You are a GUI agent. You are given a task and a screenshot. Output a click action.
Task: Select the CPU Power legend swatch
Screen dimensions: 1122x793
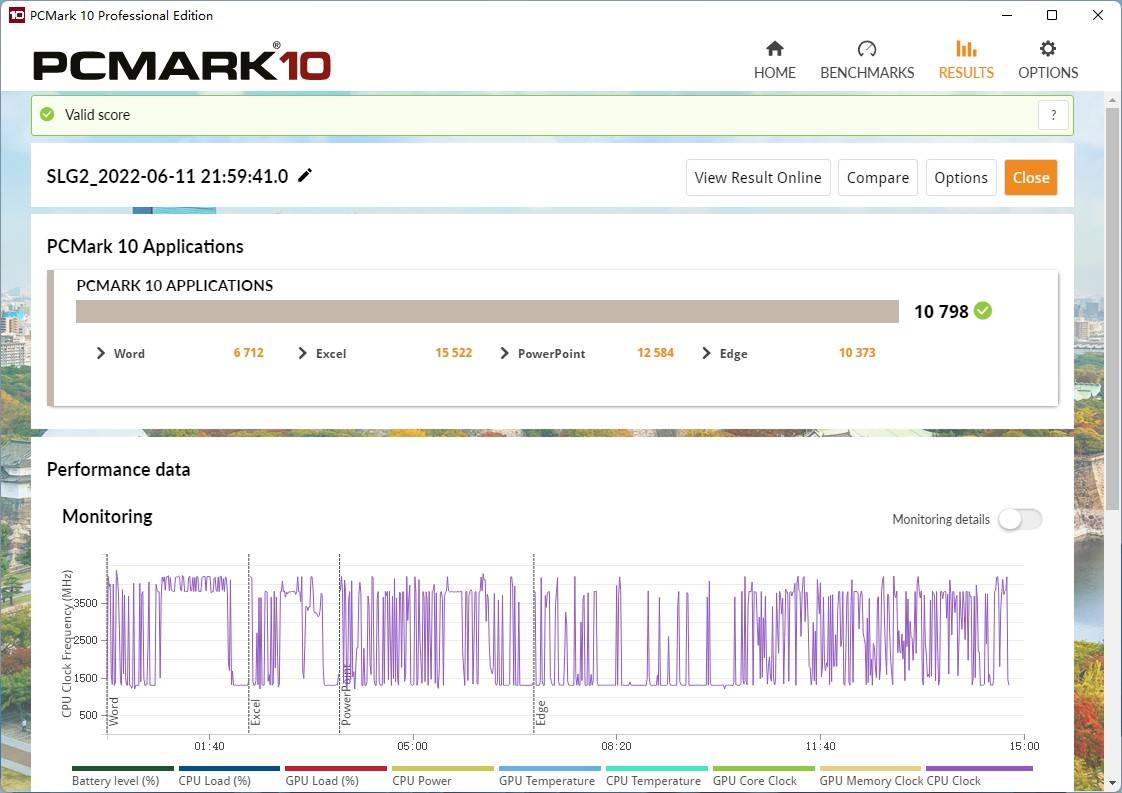pyautogui.click(x=442, y=769)
